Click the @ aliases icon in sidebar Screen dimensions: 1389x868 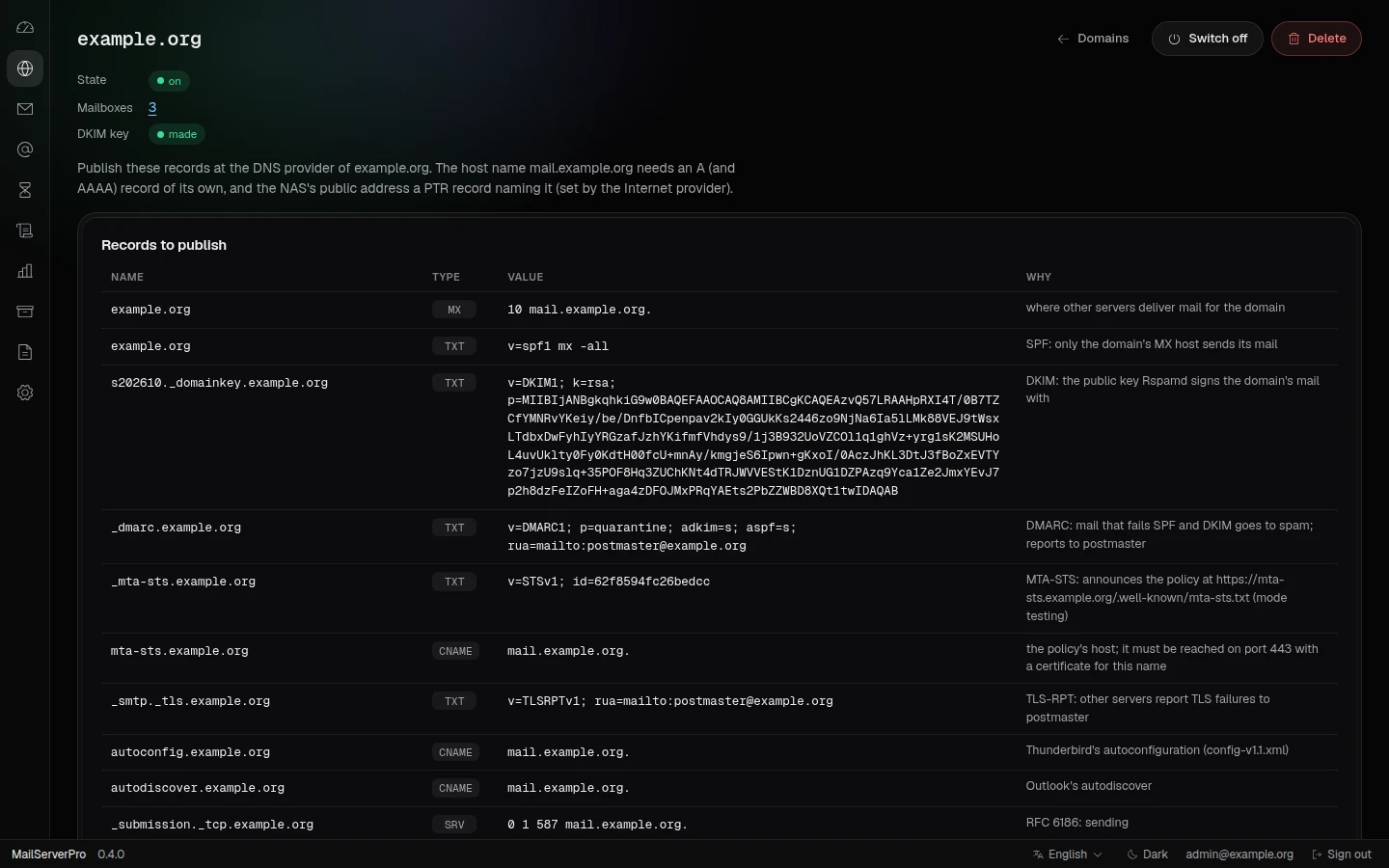(x=25, y=149)
